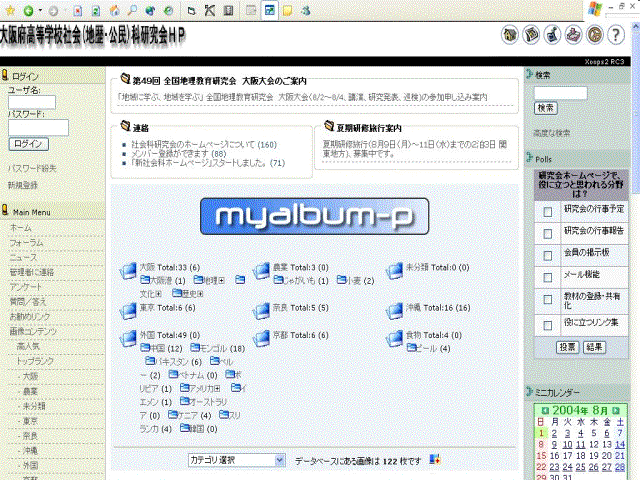The height and width of the screenshot is (480, 640).
Task: Click the album icon beside 京都 Total:6
Action: 261,338
